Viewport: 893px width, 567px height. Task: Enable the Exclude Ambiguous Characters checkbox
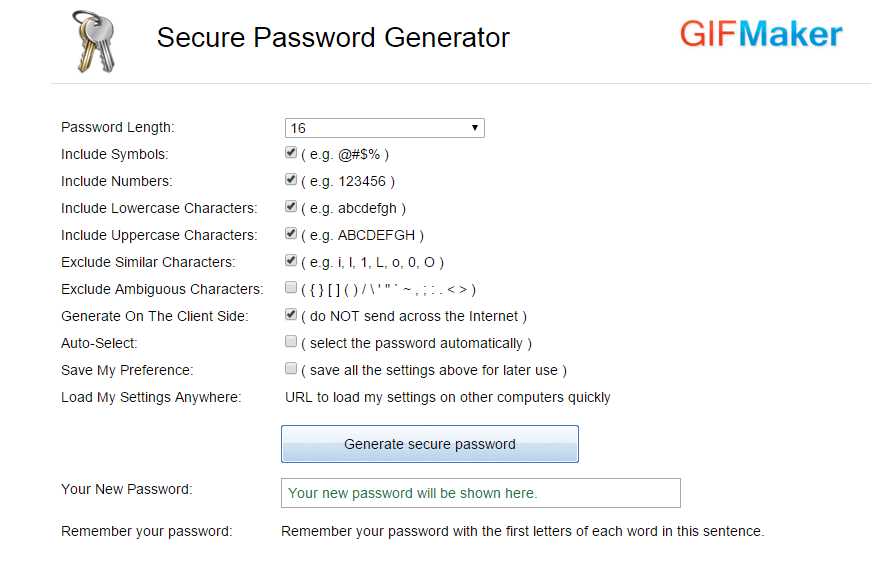(x=291, y=288)
